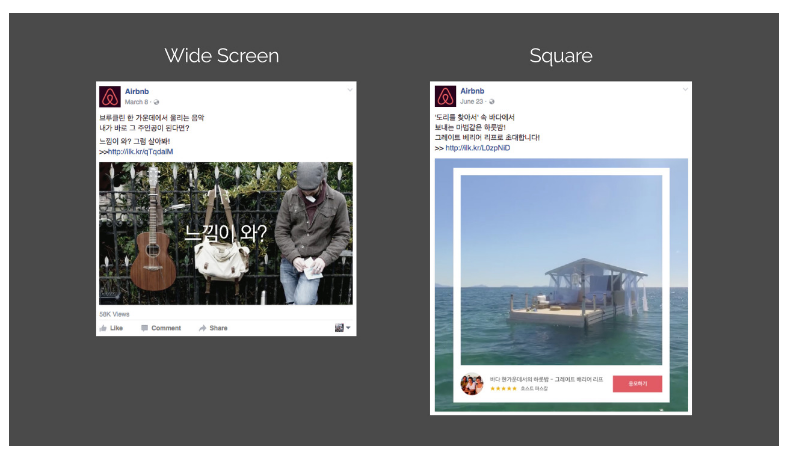Click the globe privacy icon beside June 23
Viewport: 786px width, 454px height.
pyautogui.click(x=492, y=102)
